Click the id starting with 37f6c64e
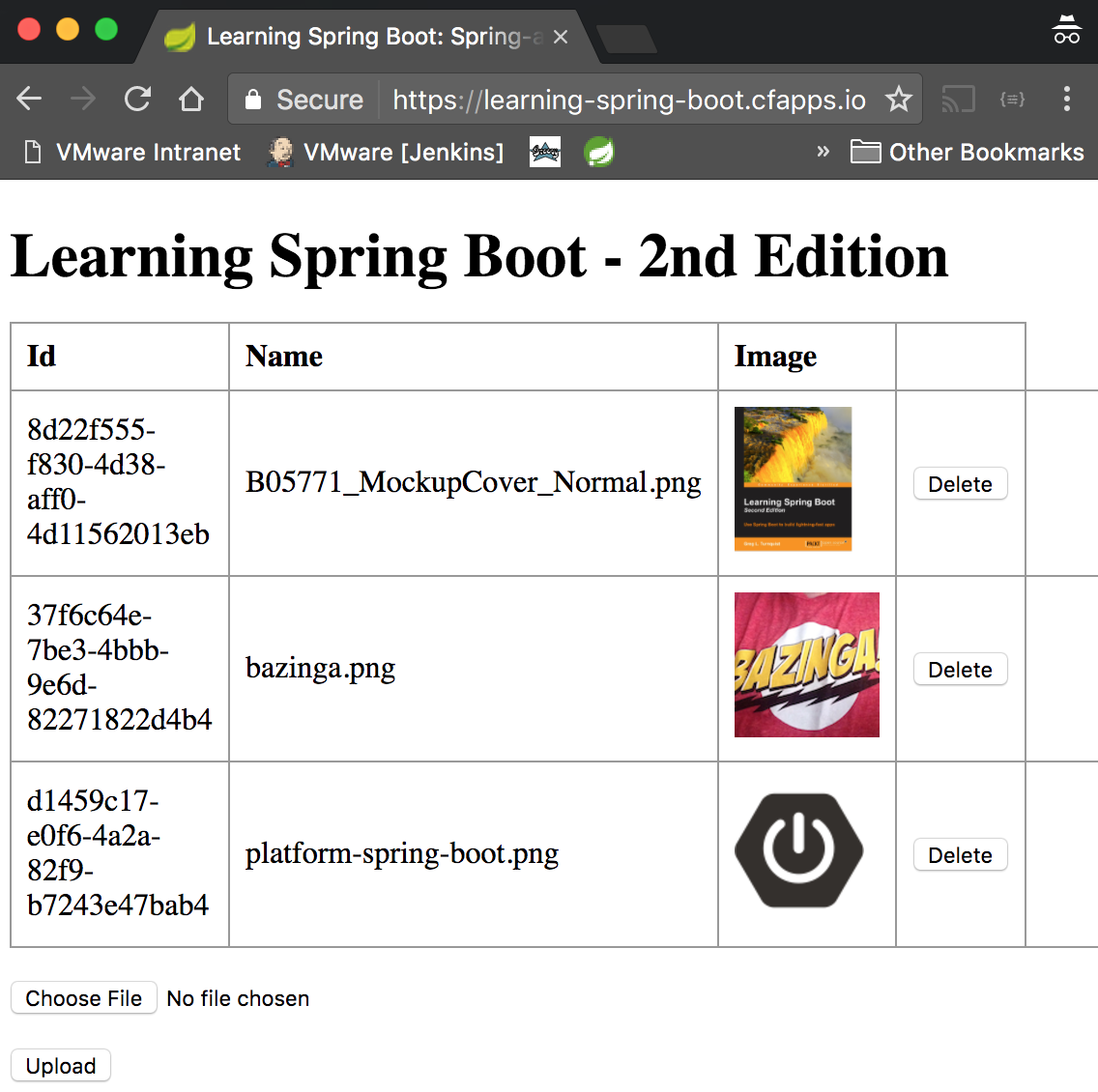Viewport: 1098px width, 1092px height. click(119, 667)
